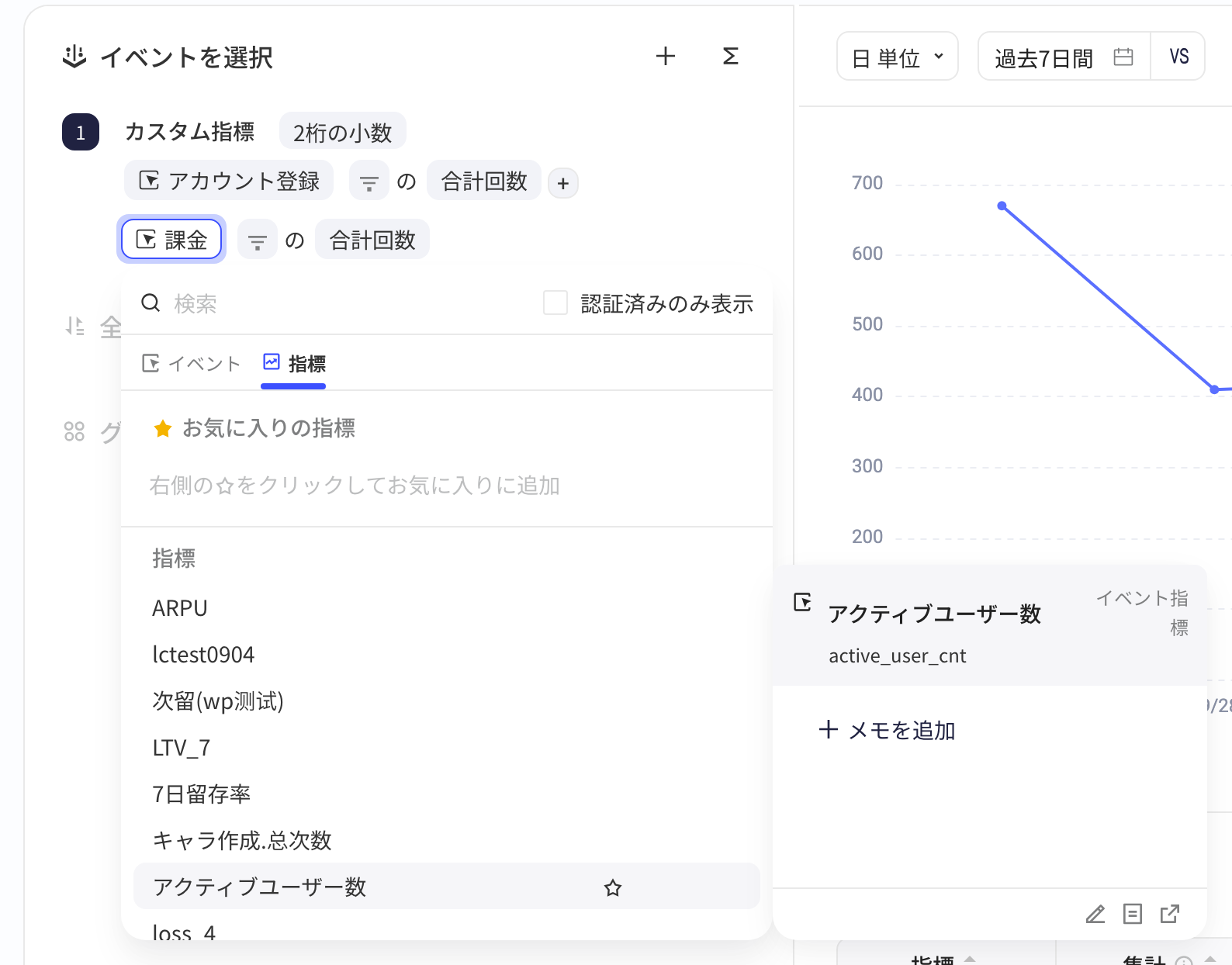1232x965 pixels.
Task: Add a new event with plus icon
Action: pos(666,56)
